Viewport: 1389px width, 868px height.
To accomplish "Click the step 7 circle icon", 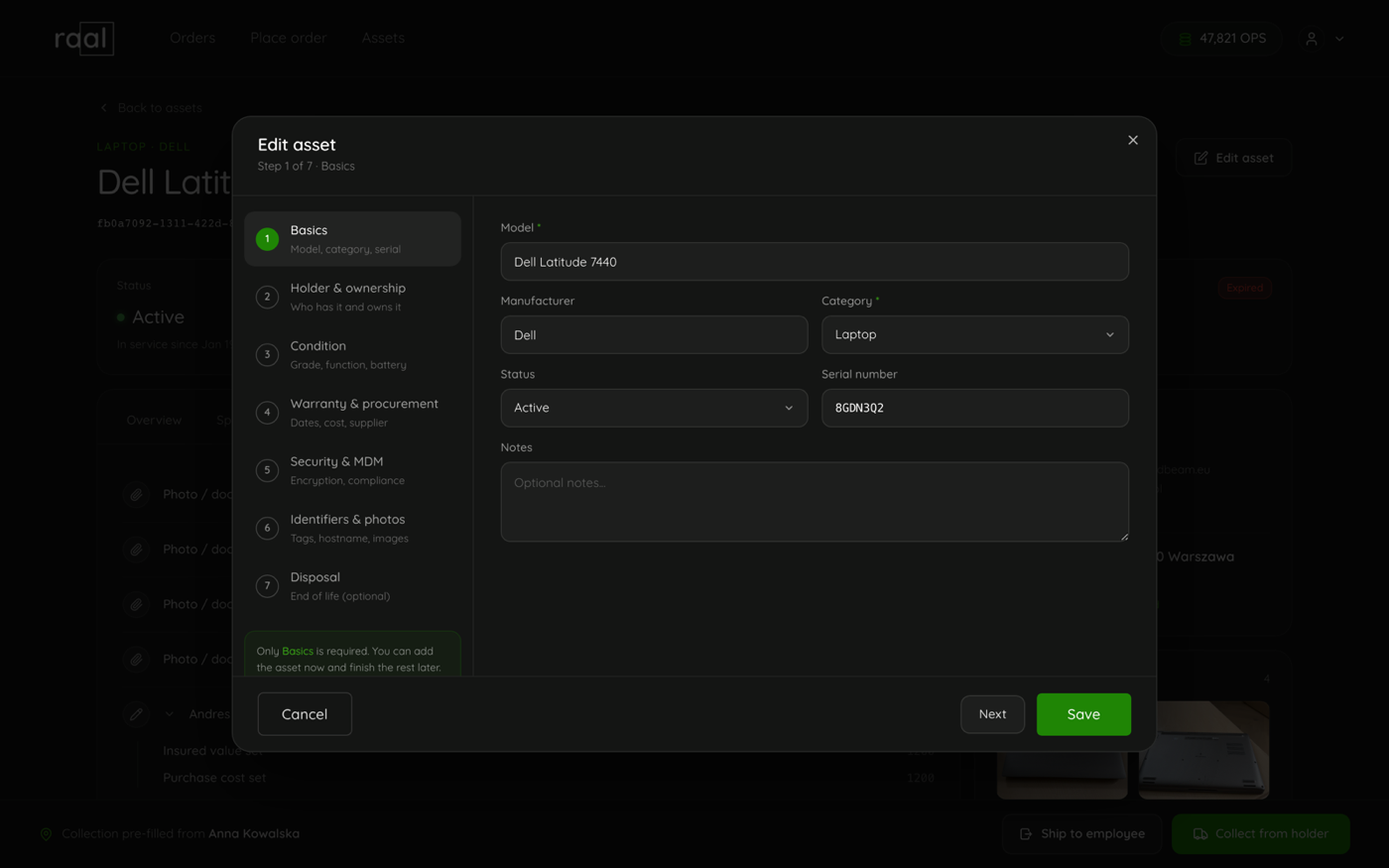I will click(x=267, y=586).
